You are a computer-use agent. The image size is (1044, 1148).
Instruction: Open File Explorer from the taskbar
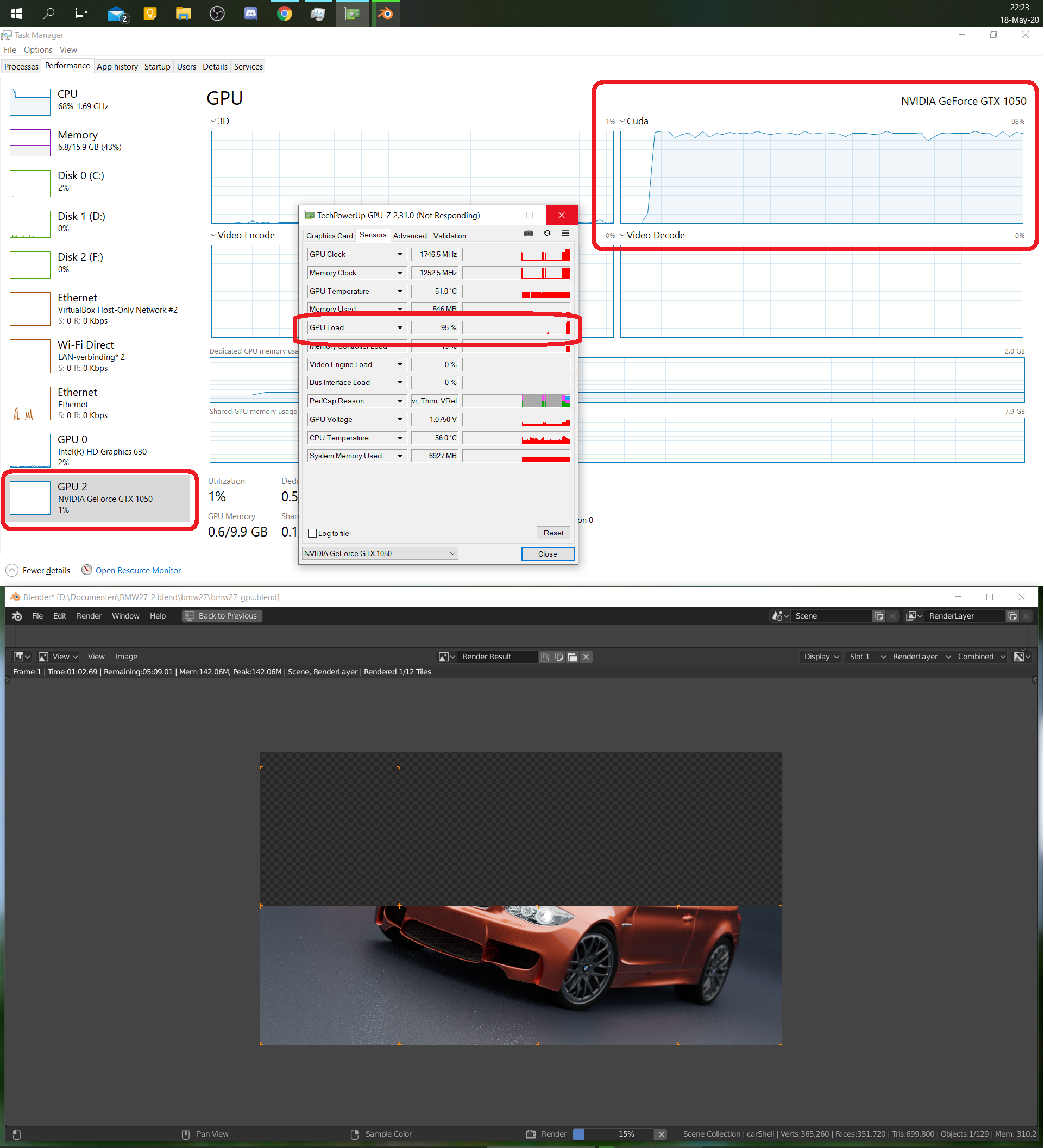pos(184,13)
